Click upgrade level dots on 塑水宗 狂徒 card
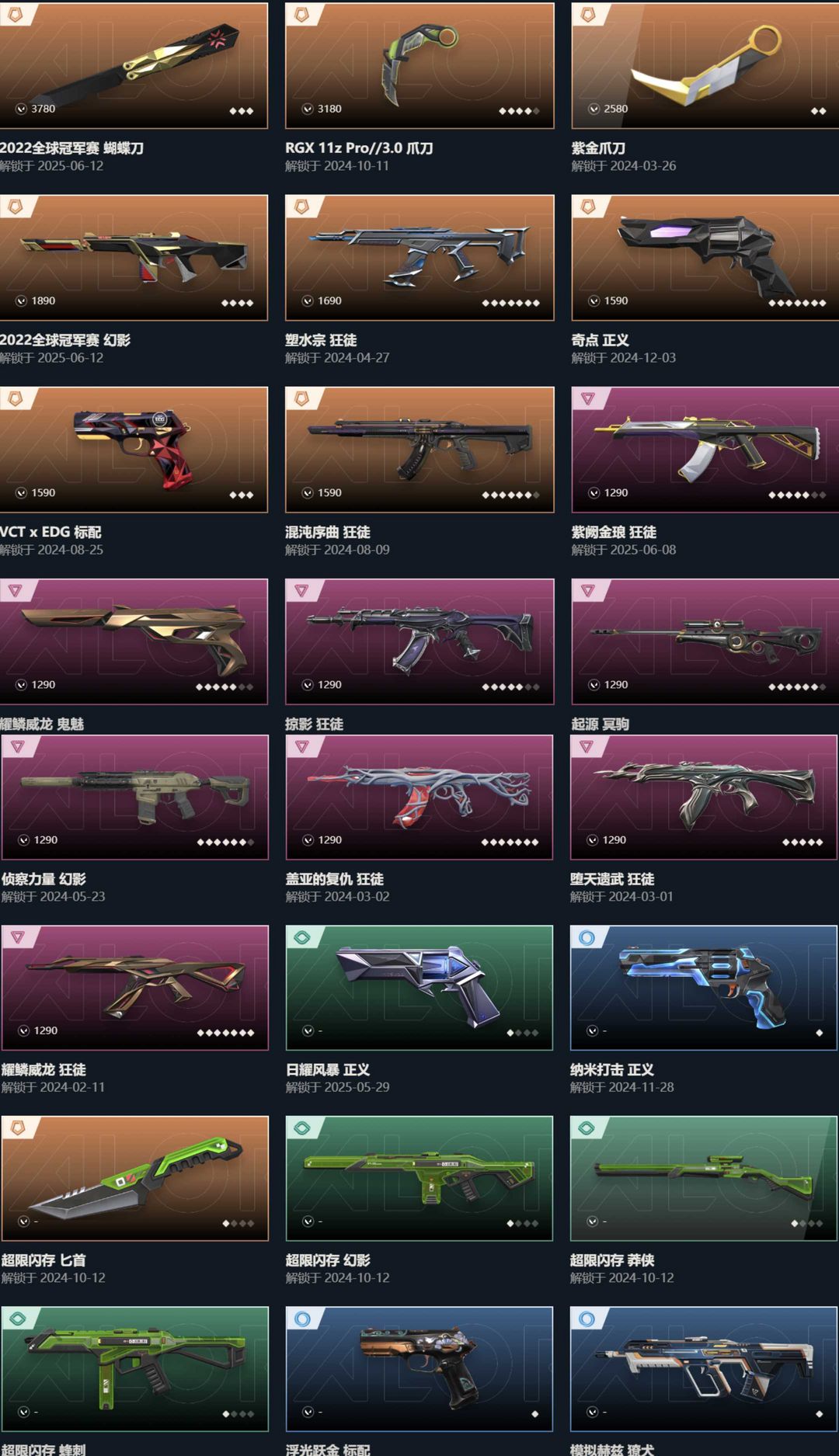The image size is (839, 1456). 510,303
